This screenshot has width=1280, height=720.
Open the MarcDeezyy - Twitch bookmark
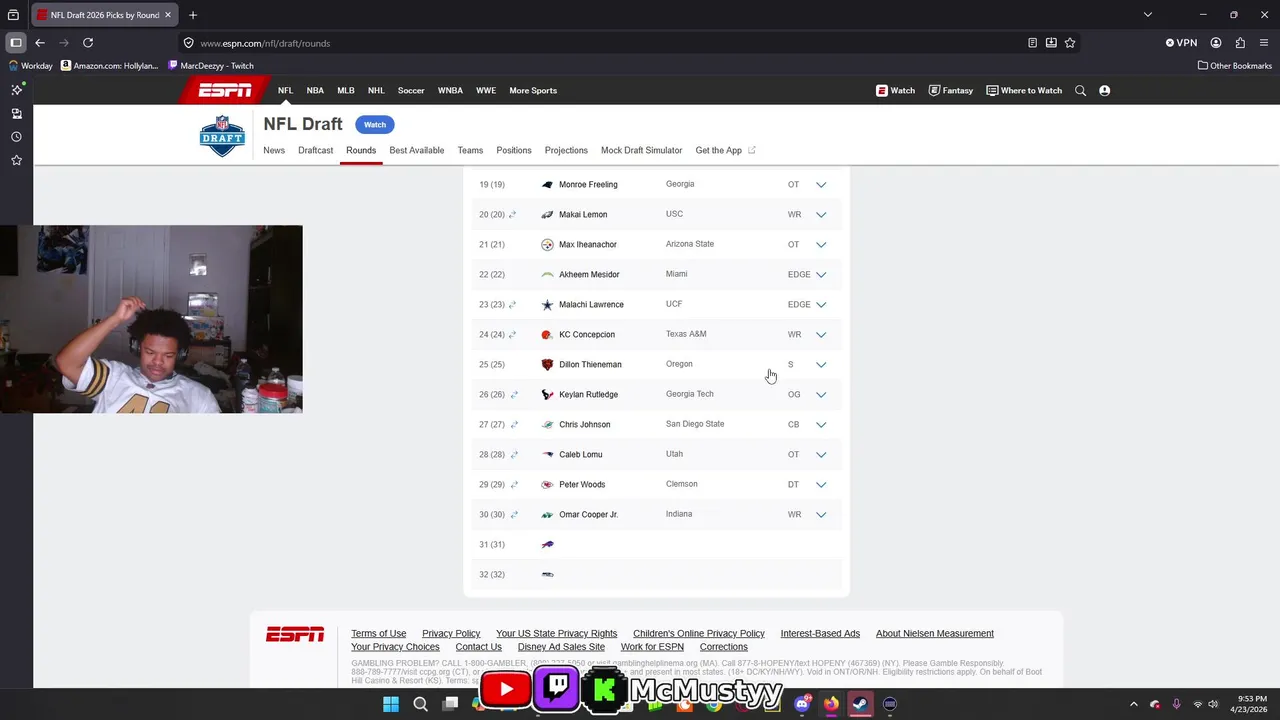pos(211,66)
